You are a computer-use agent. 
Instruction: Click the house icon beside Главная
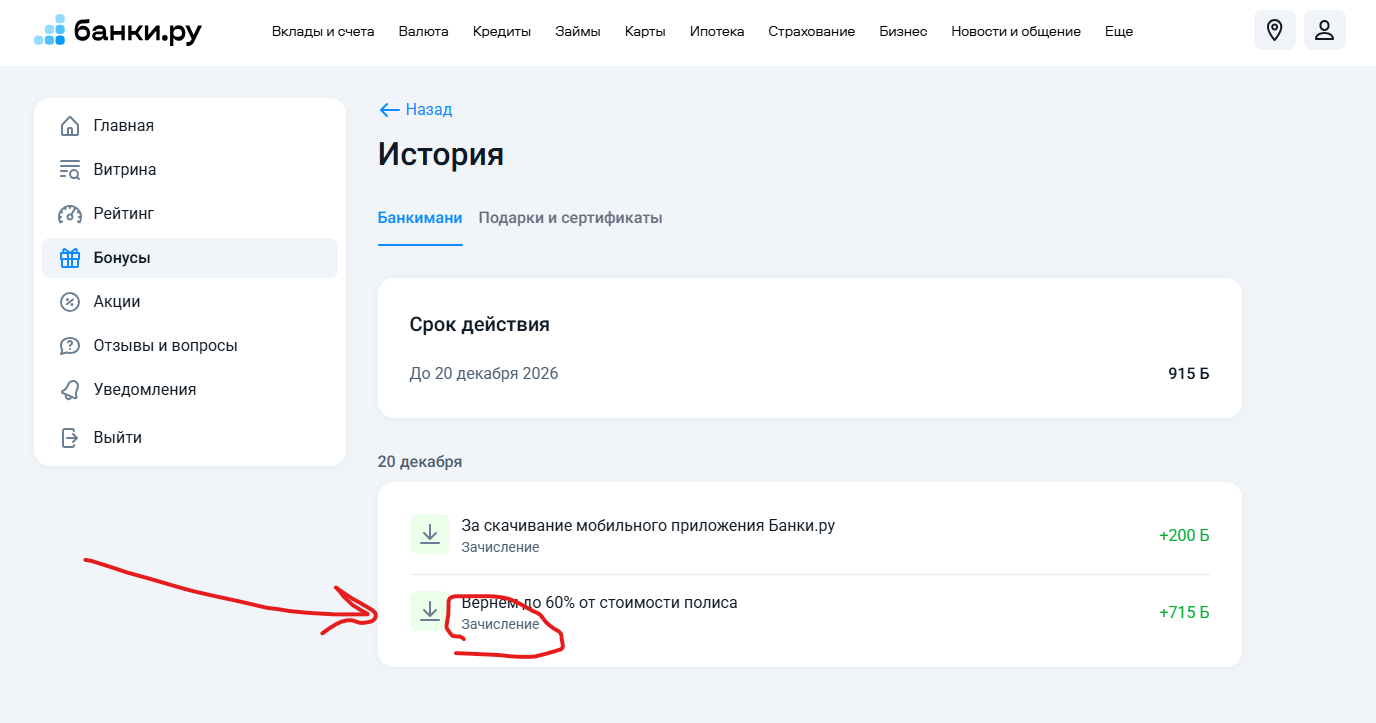coord(70,126)
